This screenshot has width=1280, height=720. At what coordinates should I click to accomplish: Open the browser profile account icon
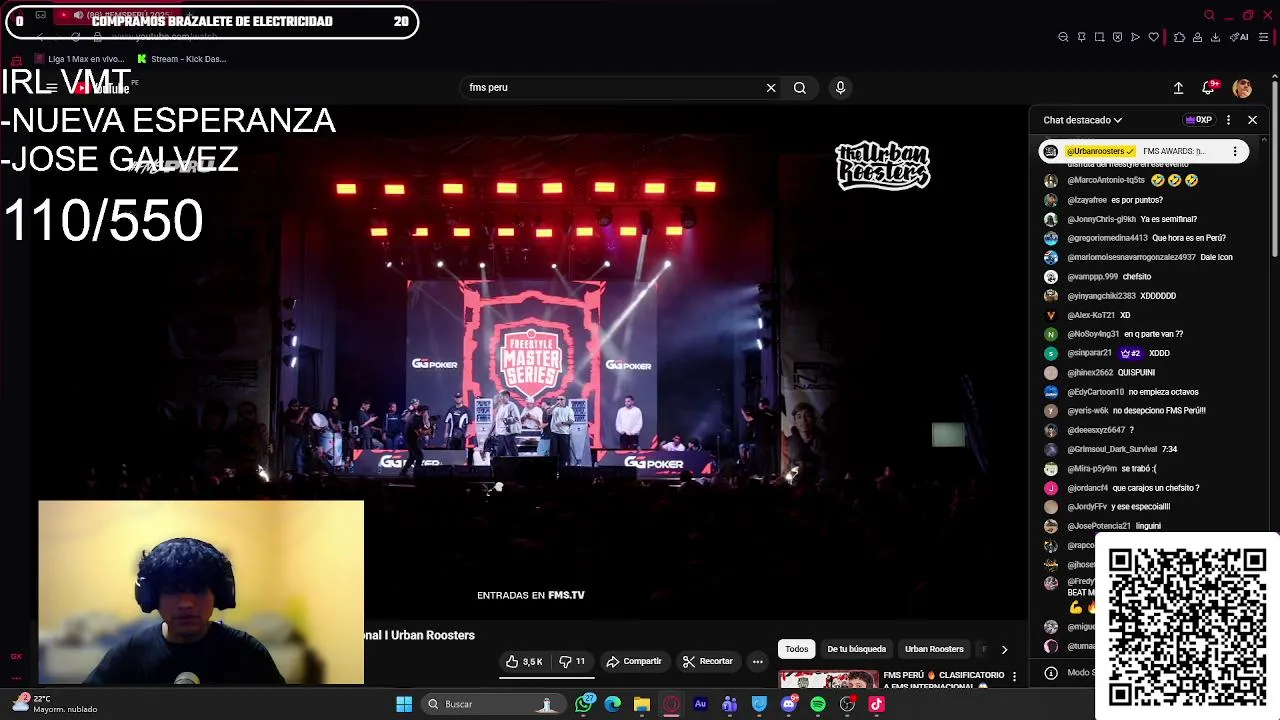[x=1197, y=37]
